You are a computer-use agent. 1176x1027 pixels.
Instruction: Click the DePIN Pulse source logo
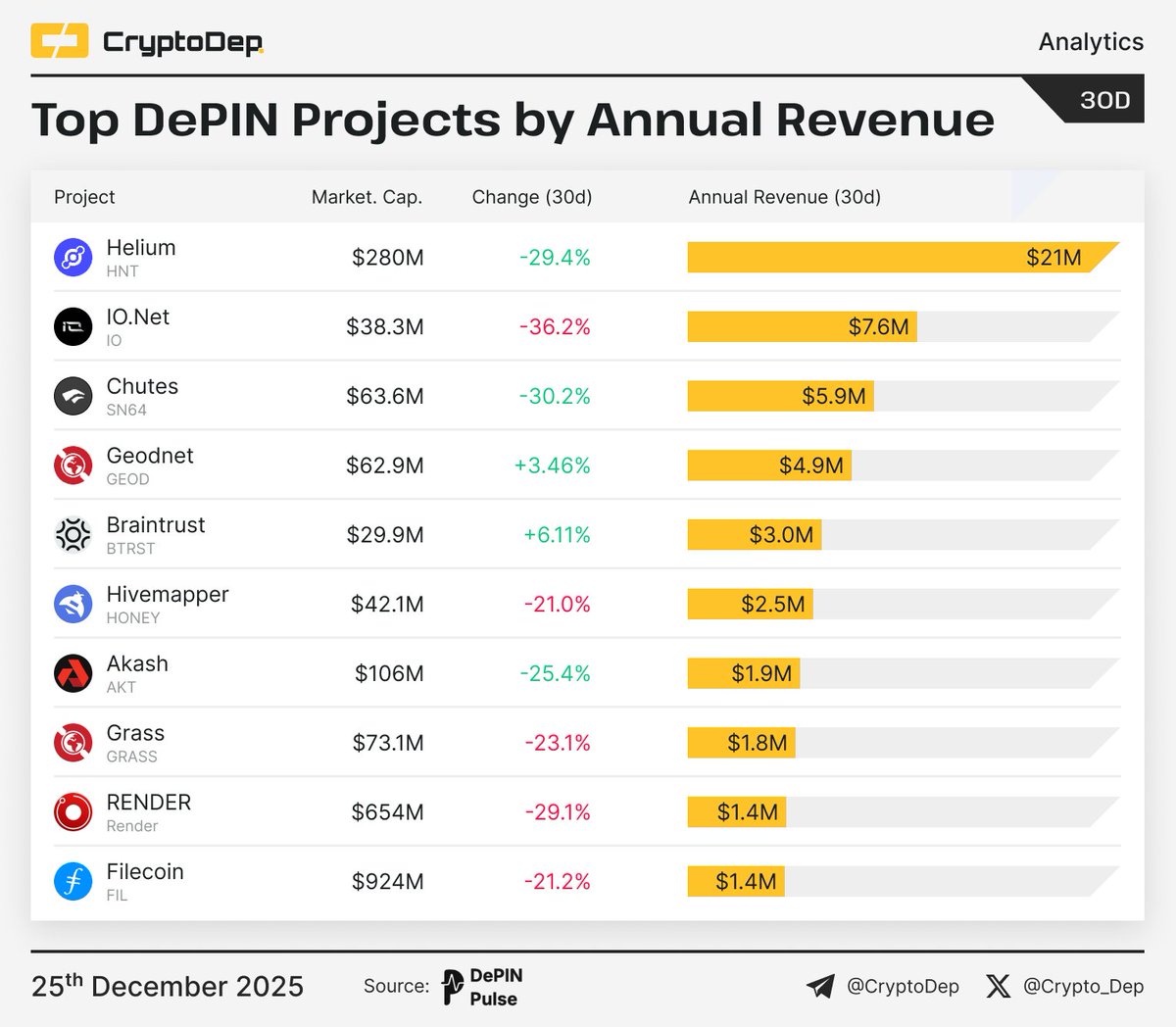click(480, 986)
